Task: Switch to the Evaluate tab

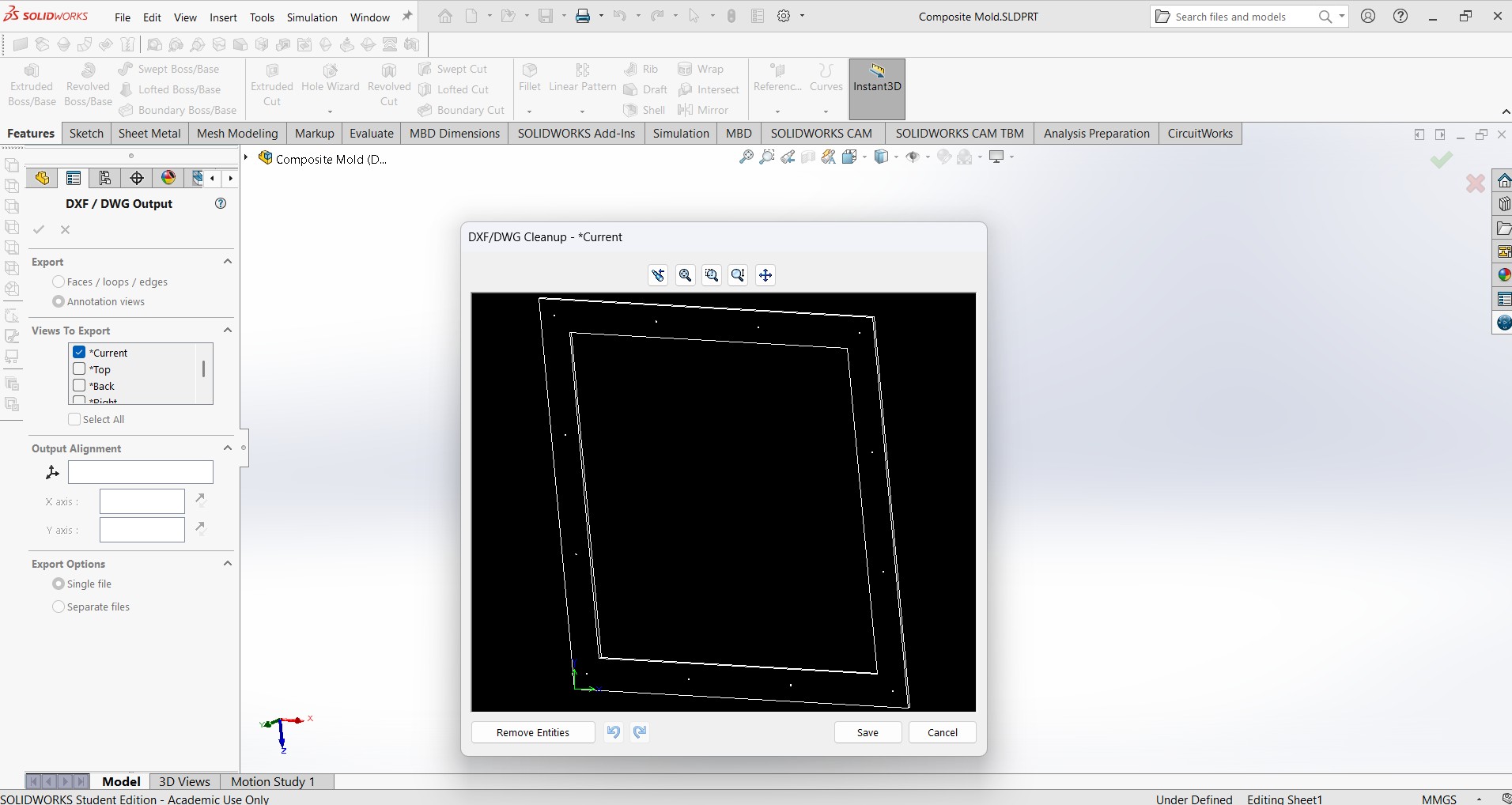Action: tap(371, 133)
